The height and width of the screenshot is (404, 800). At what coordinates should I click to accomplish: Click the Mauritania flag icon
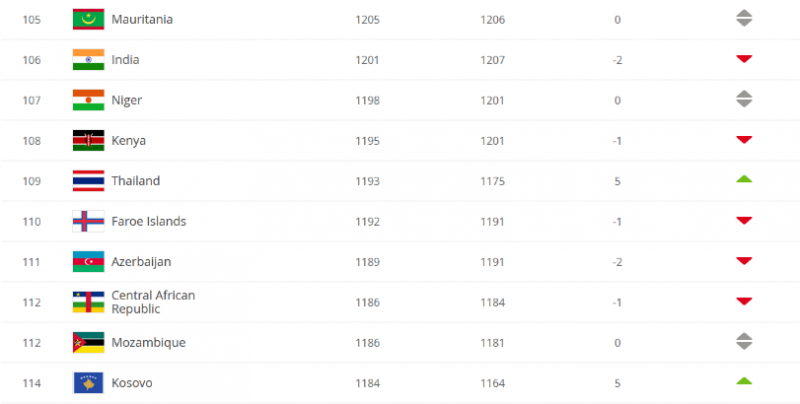tap(88, 19)
